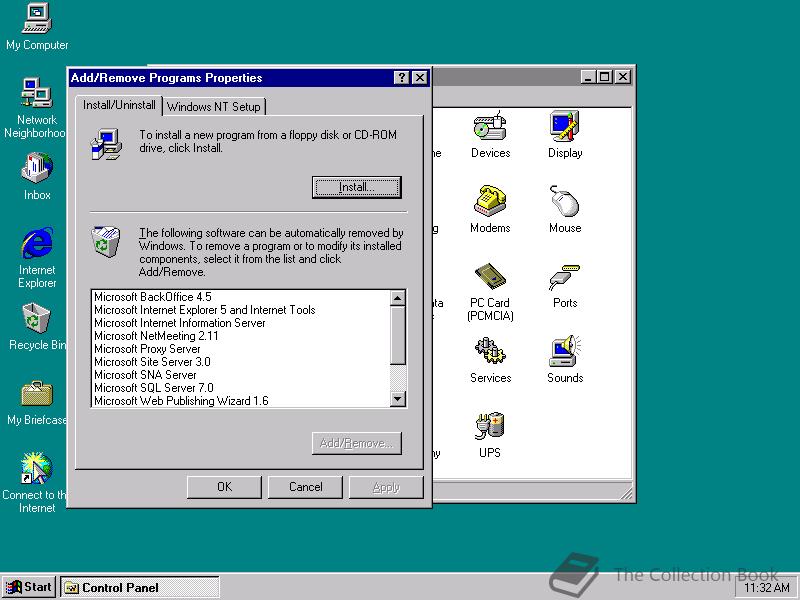Select the My Briefcase desktop icon

(37, 403)
